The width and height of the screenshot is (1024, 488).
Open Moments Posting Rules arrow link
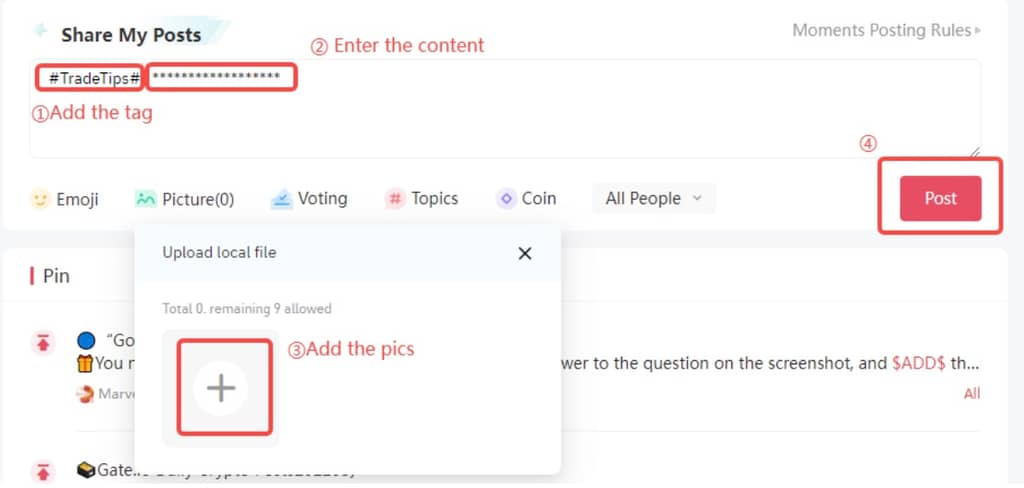pos(977,30)
